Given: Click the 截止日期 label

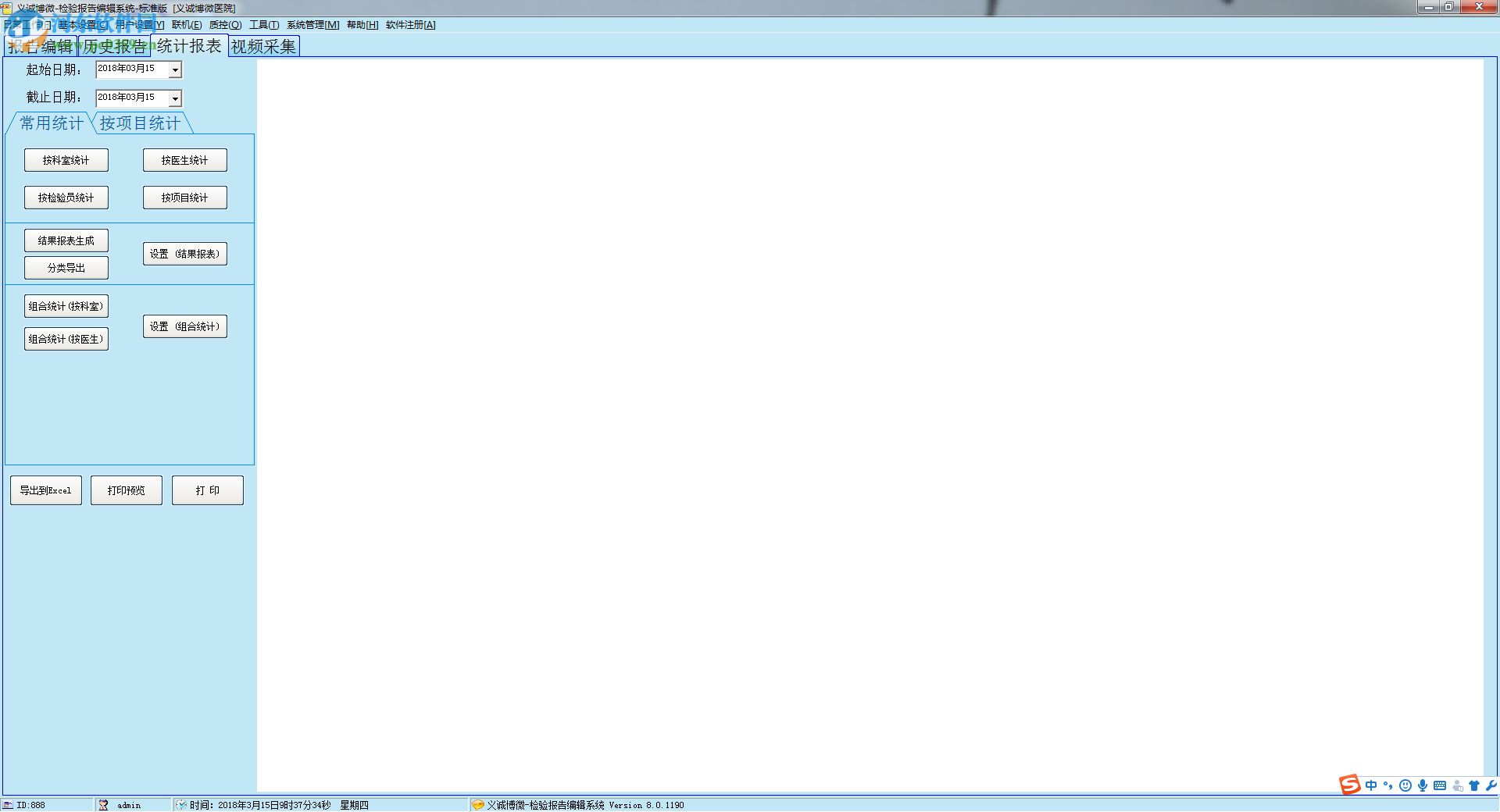Looking at the screenshot, I should 54,98.
